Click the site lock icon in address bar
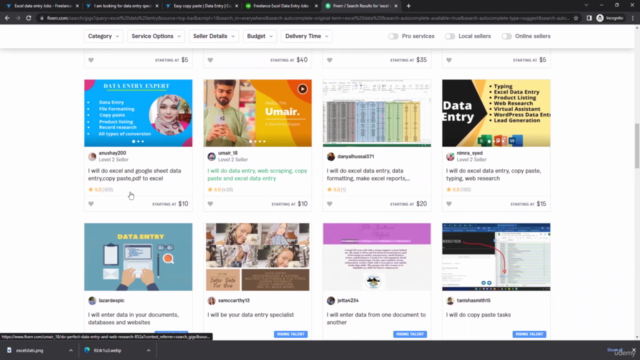The height and width of the screenshot is (360, 640). (41, 18)
